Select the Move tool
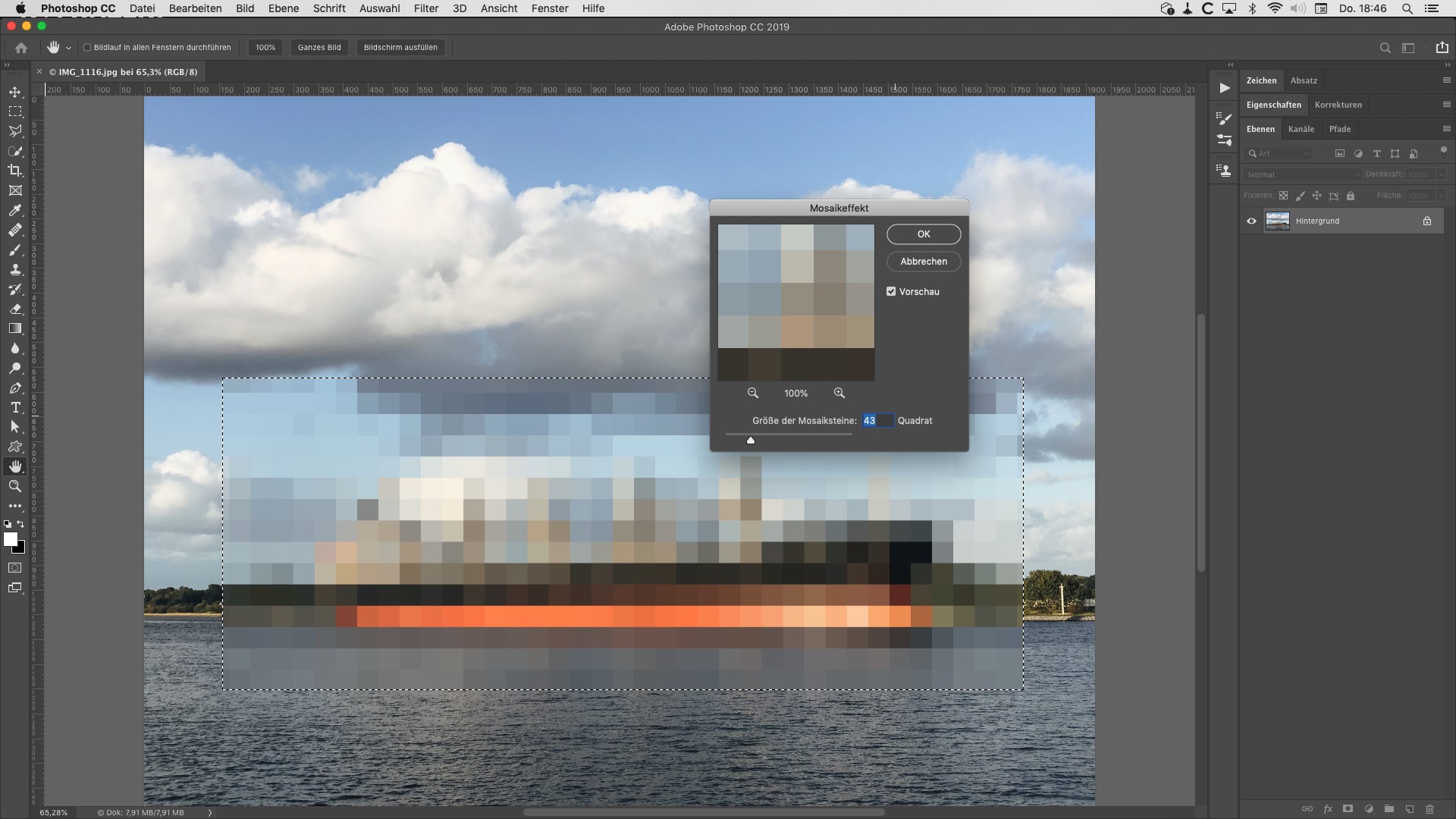The width and height of the screenshot is (1456, 819). tap(15, 91)
